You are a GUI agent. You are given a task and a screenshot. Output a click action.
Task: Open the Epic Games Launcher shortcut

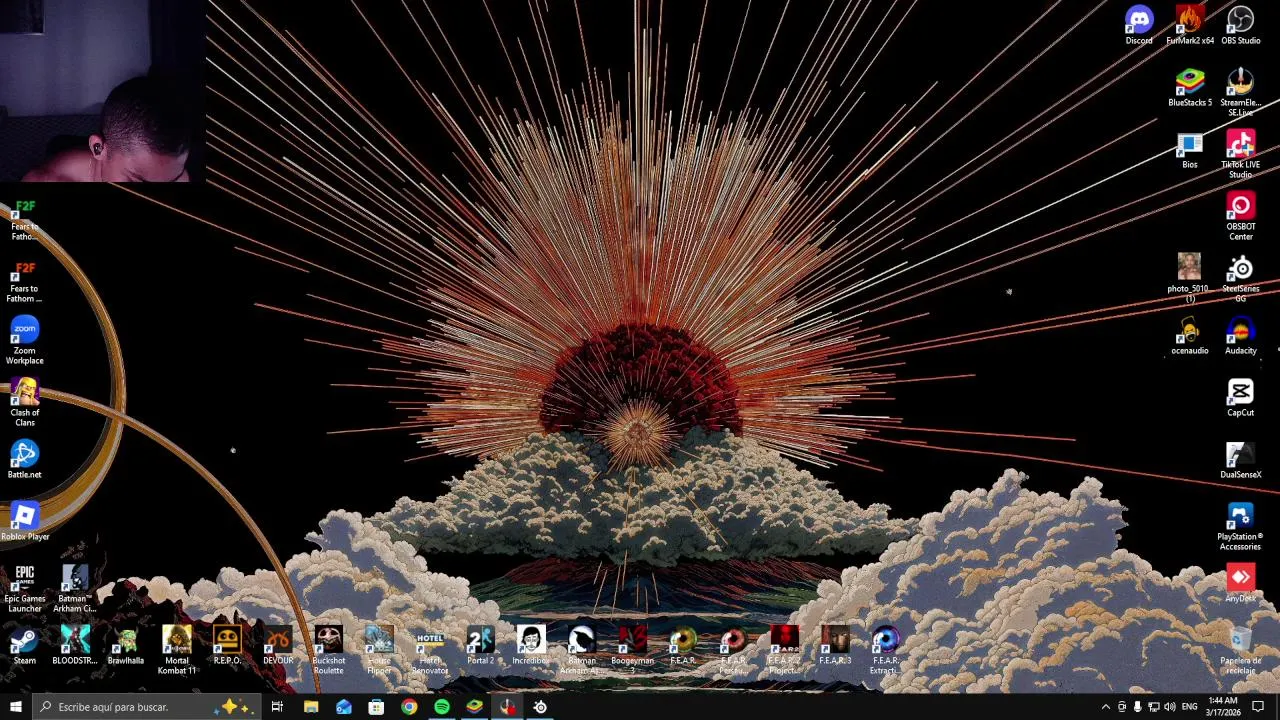click(x=25, y=589)
